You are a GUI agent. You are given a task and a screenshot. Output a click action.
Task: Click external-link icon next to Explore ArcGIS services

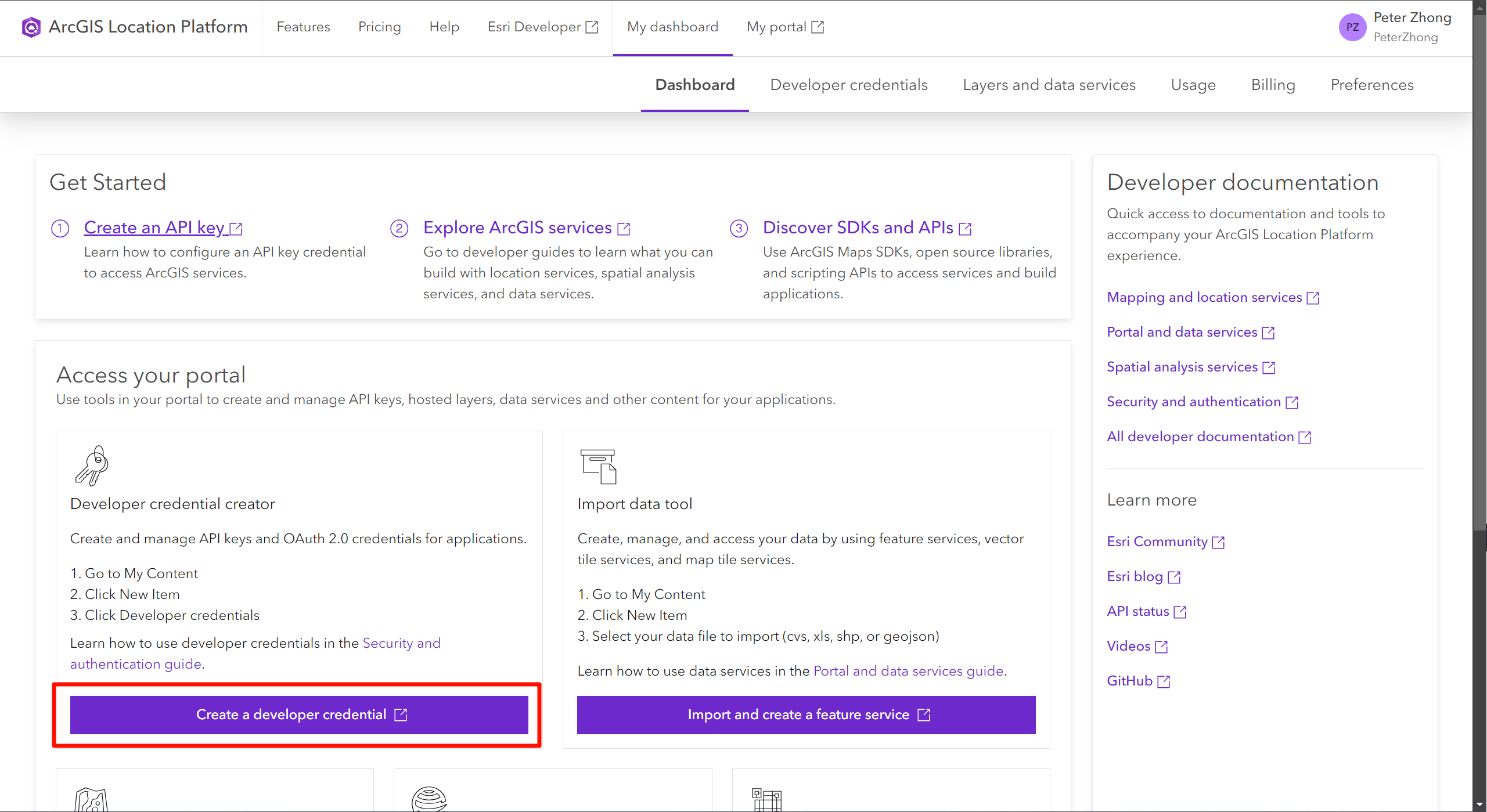point(624,229)
